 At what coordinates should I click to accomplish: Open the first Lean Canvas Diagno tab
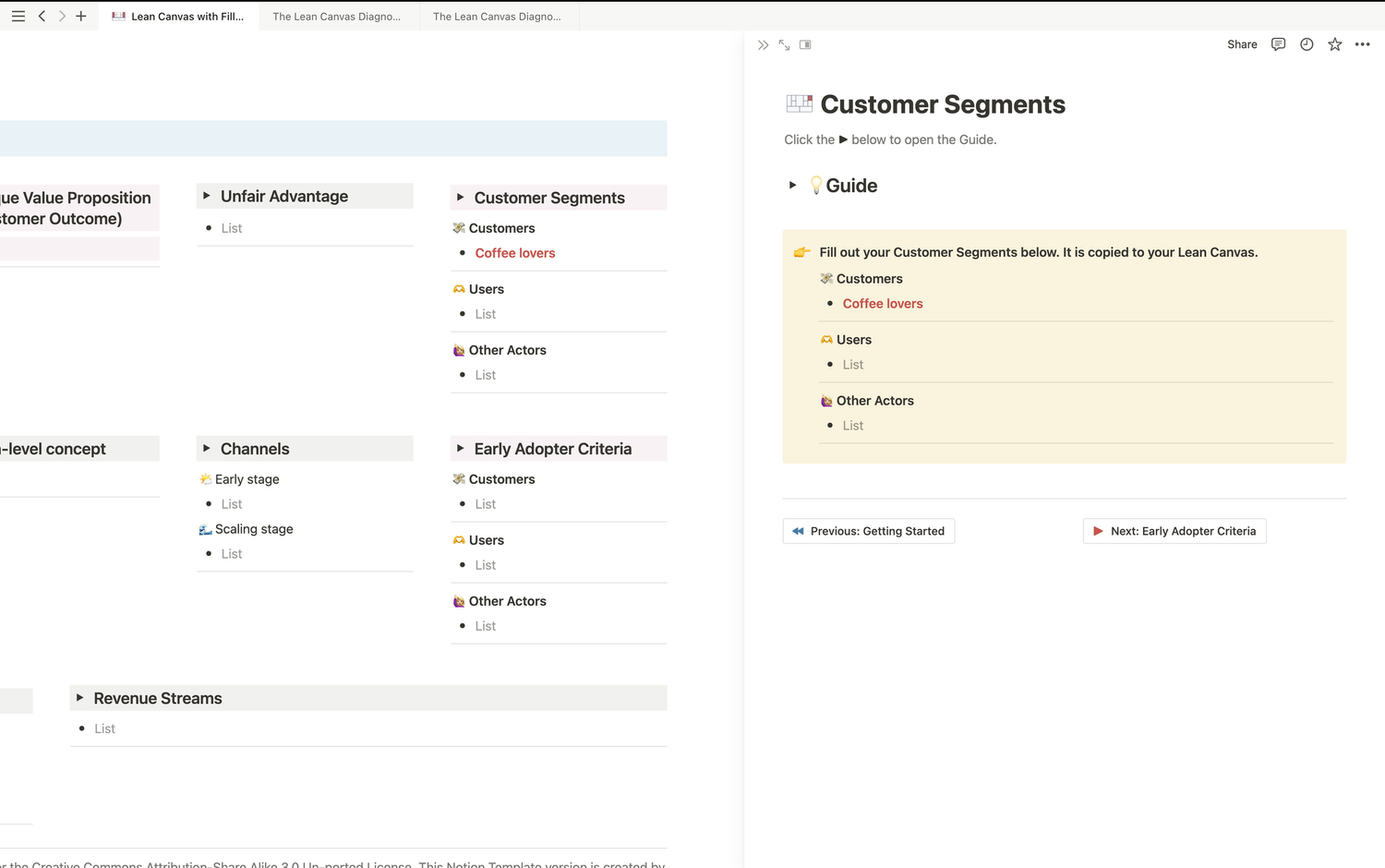[x=336, y=16]
